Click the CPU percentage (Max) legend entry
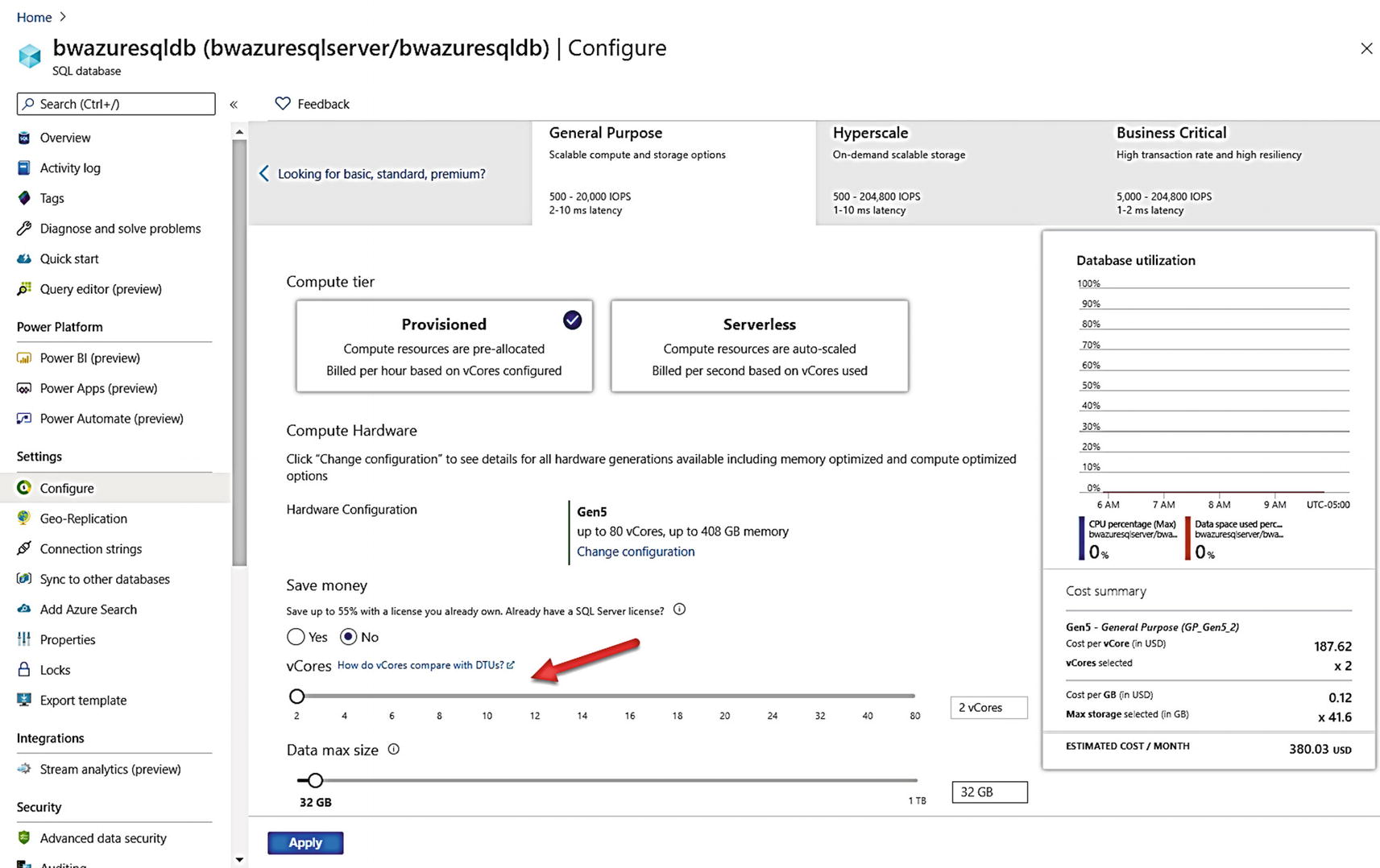This screenshot has width=1380, height=868. tap(1129, 538)
